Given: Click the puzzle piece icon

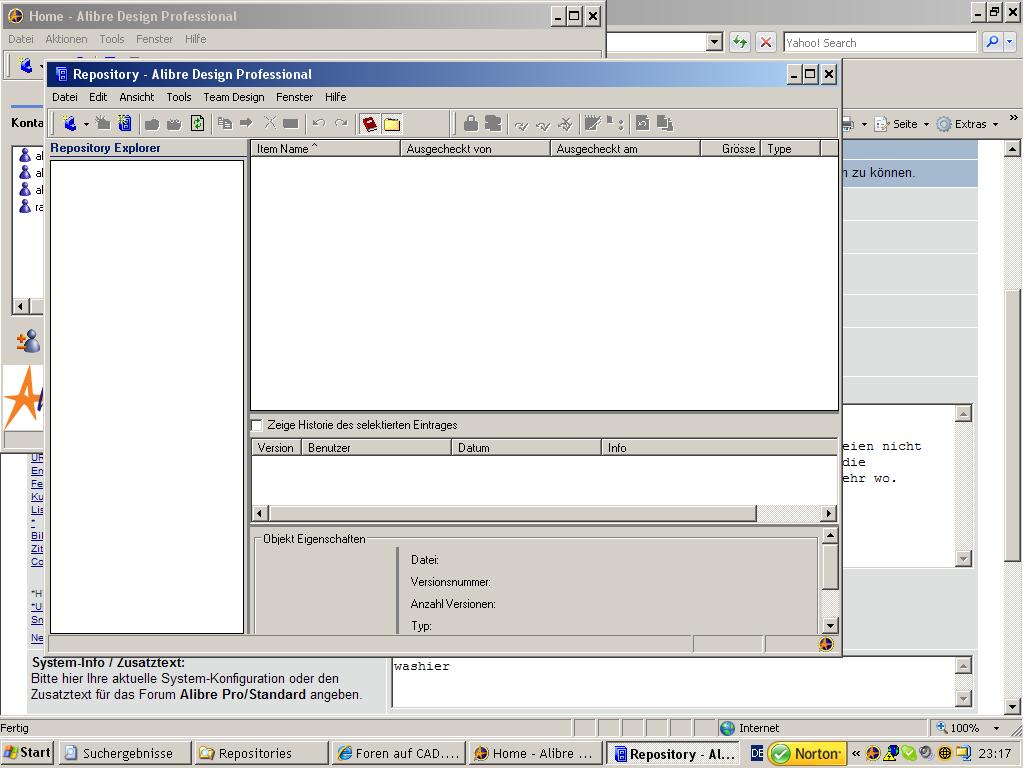Looking at the screenshot, I should (x=493, y=123).
